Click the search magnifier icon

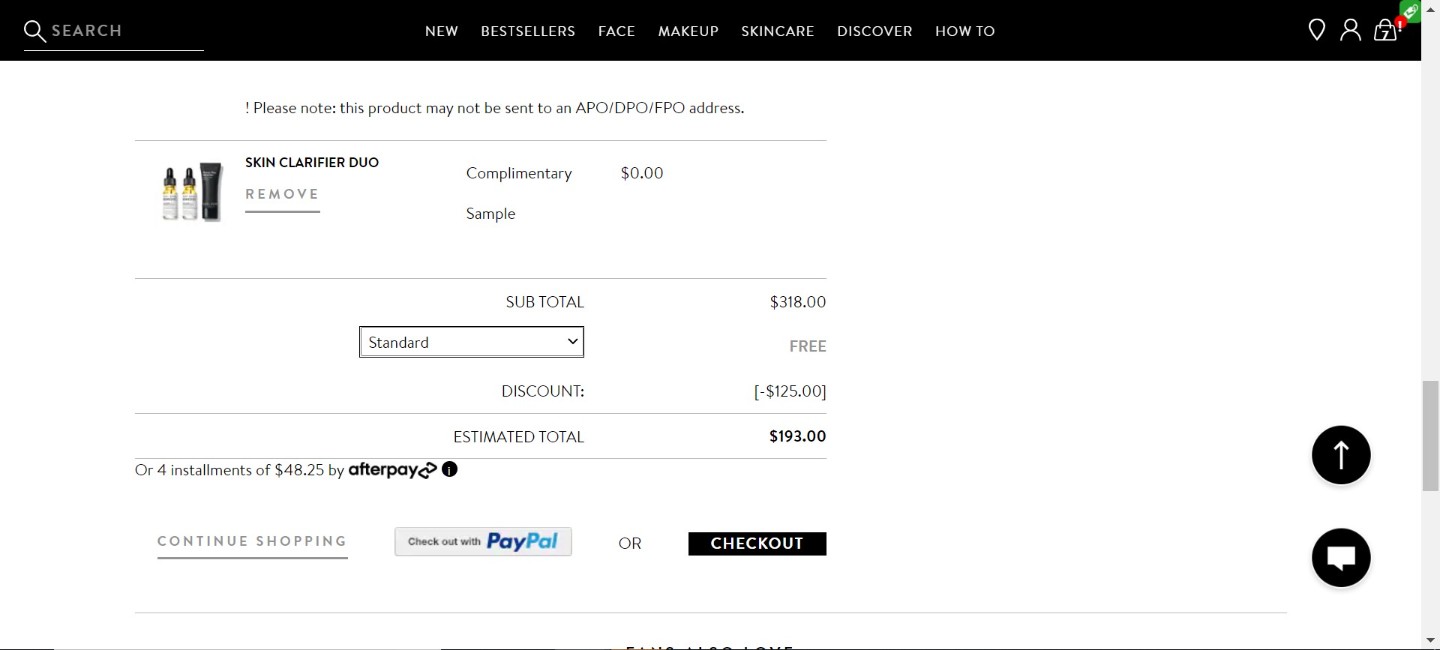(x=35, y=31)
